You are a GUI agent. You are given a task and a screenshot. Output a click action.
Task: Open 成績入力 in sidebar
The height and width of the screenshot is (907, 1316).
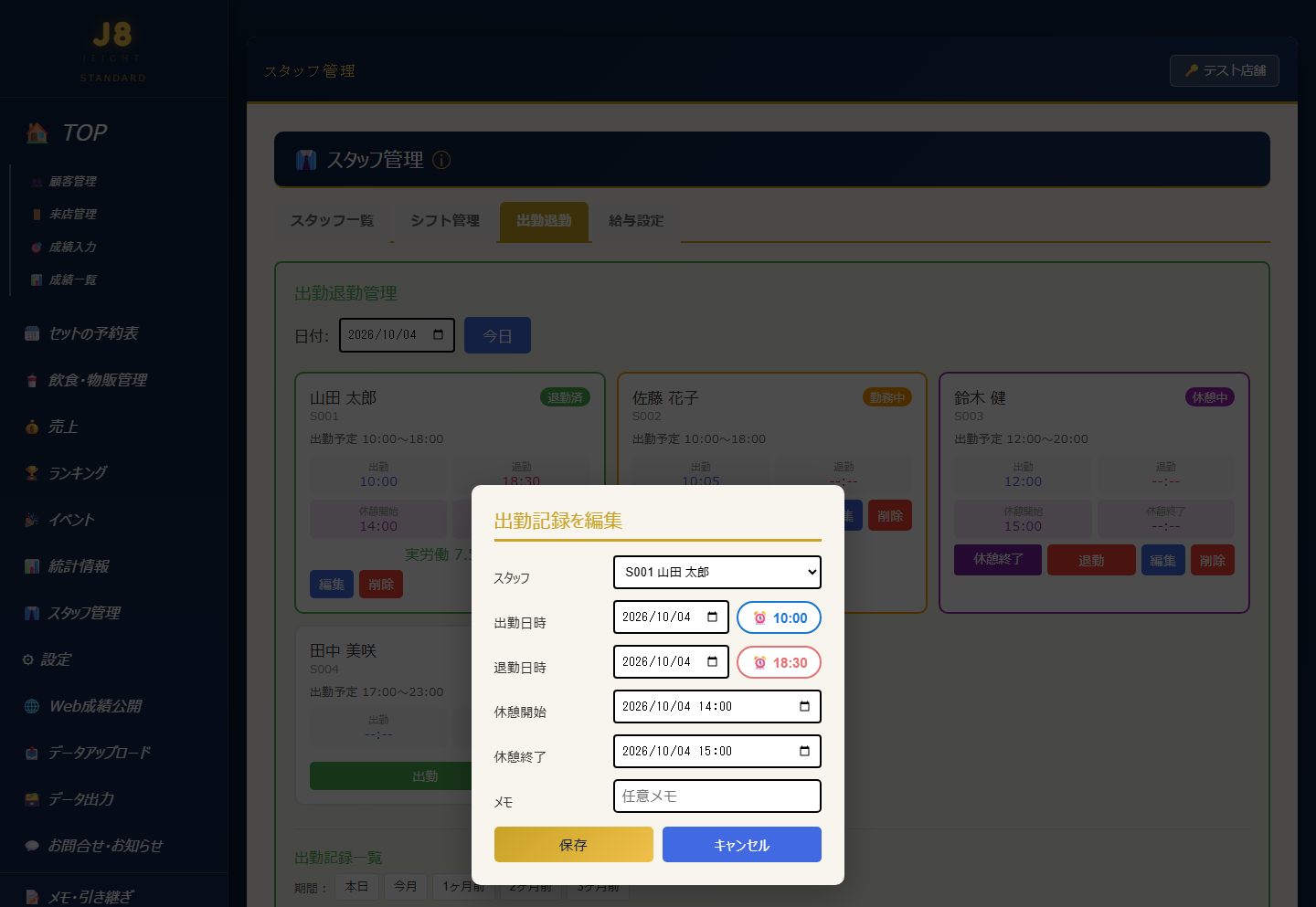72,248
